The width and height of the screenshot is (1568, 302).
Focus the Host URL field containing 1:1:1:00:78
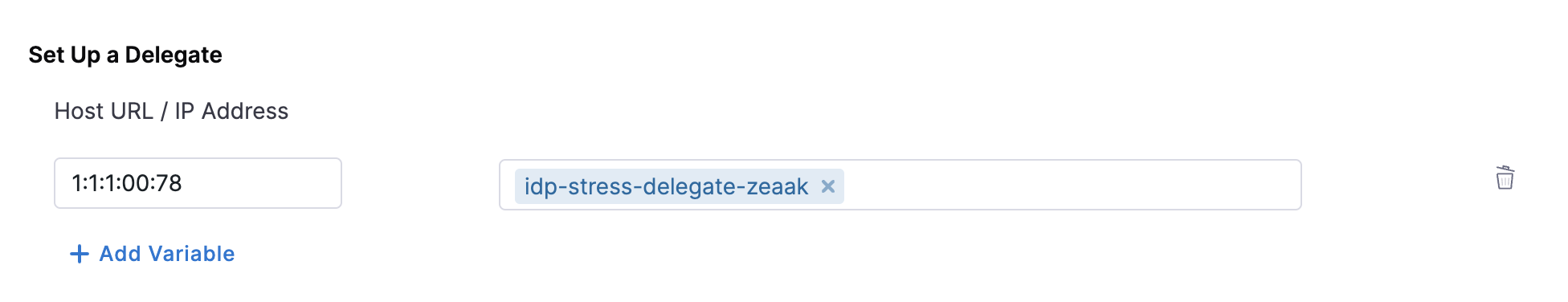tap(198, 183)
